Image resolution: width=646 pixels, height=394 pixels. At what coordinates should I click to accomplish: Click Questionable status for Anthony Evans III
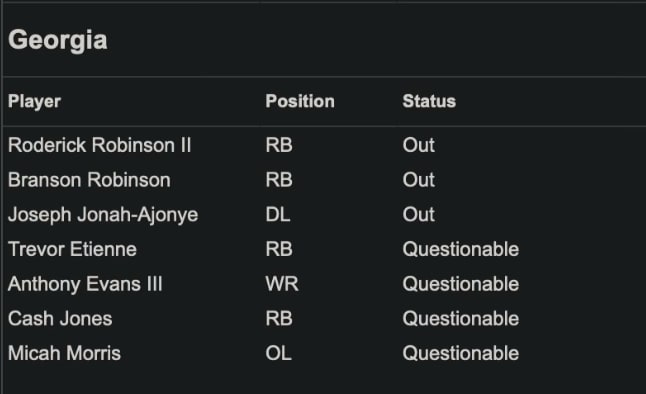coord(461,284)
